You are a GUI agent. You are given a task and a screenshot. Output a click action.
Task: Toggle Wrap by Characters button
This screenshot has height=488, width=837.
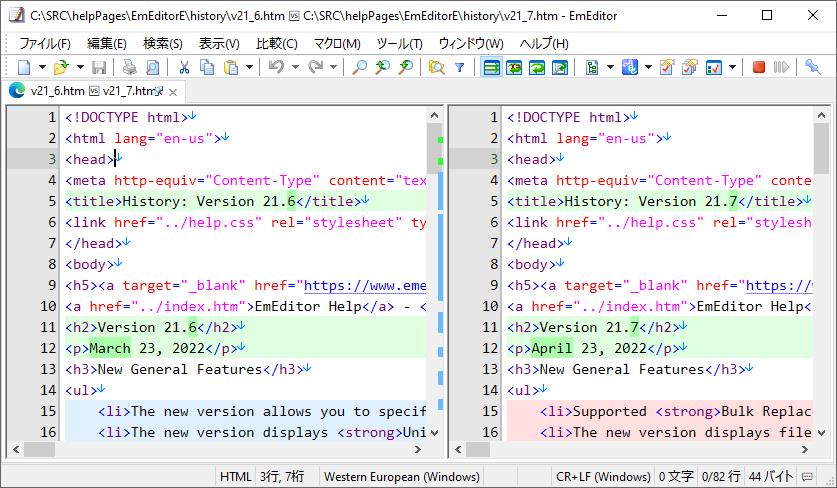tap(514, 67)
